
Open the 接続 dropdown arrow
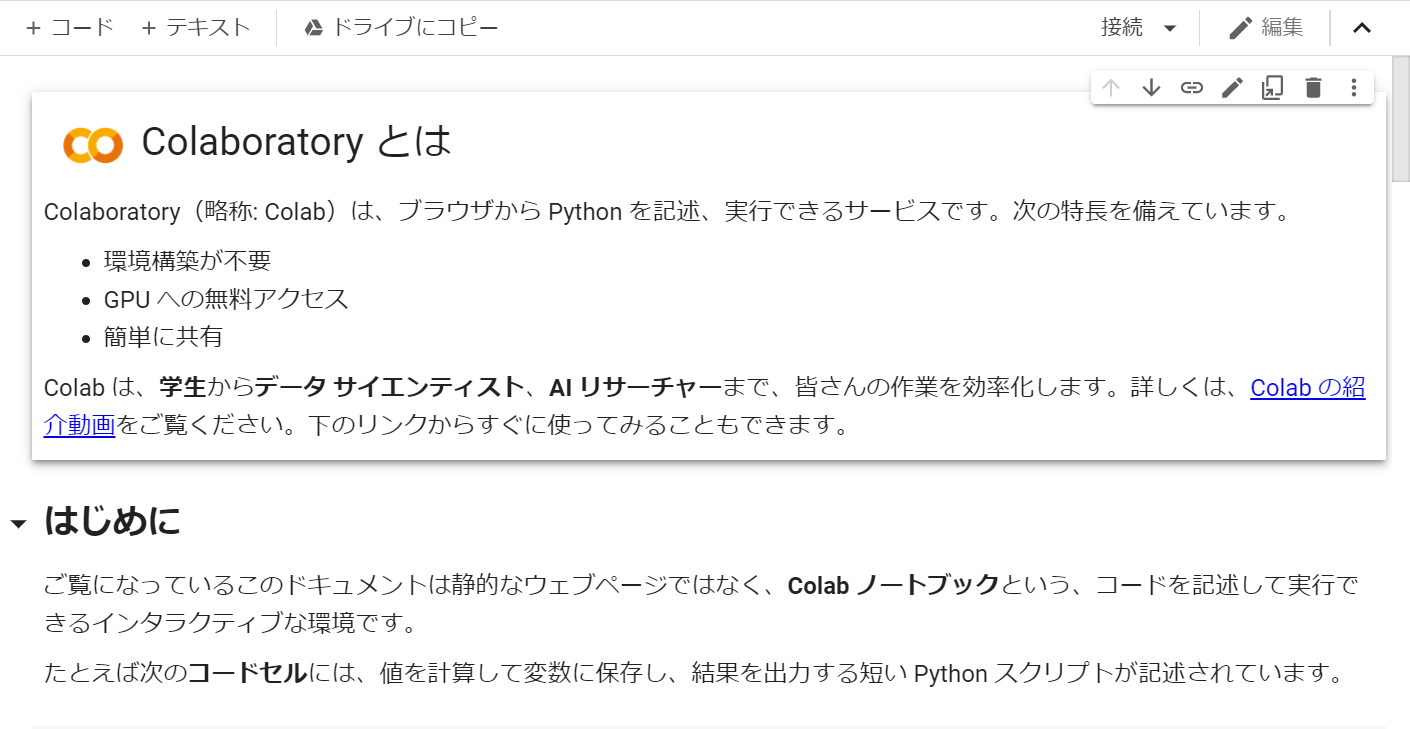[1168, 29]
